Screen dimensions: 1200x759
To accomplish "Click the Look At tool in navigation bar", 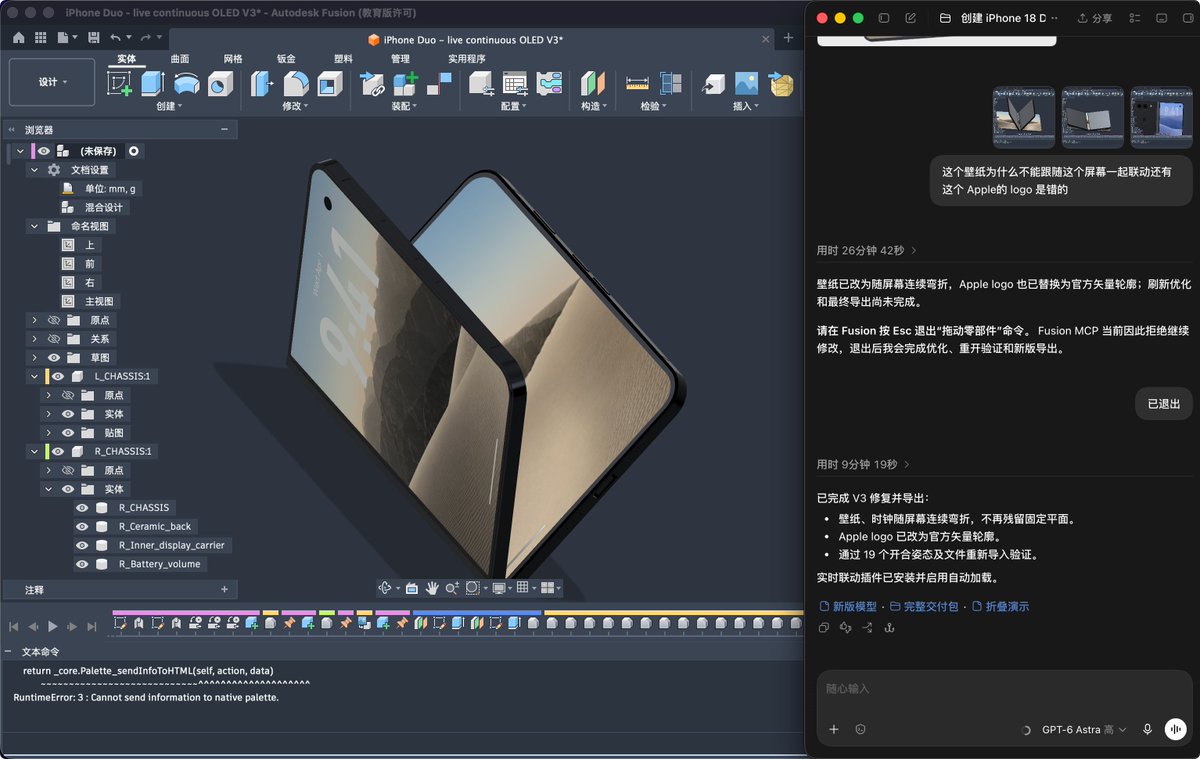I will 412,588.
